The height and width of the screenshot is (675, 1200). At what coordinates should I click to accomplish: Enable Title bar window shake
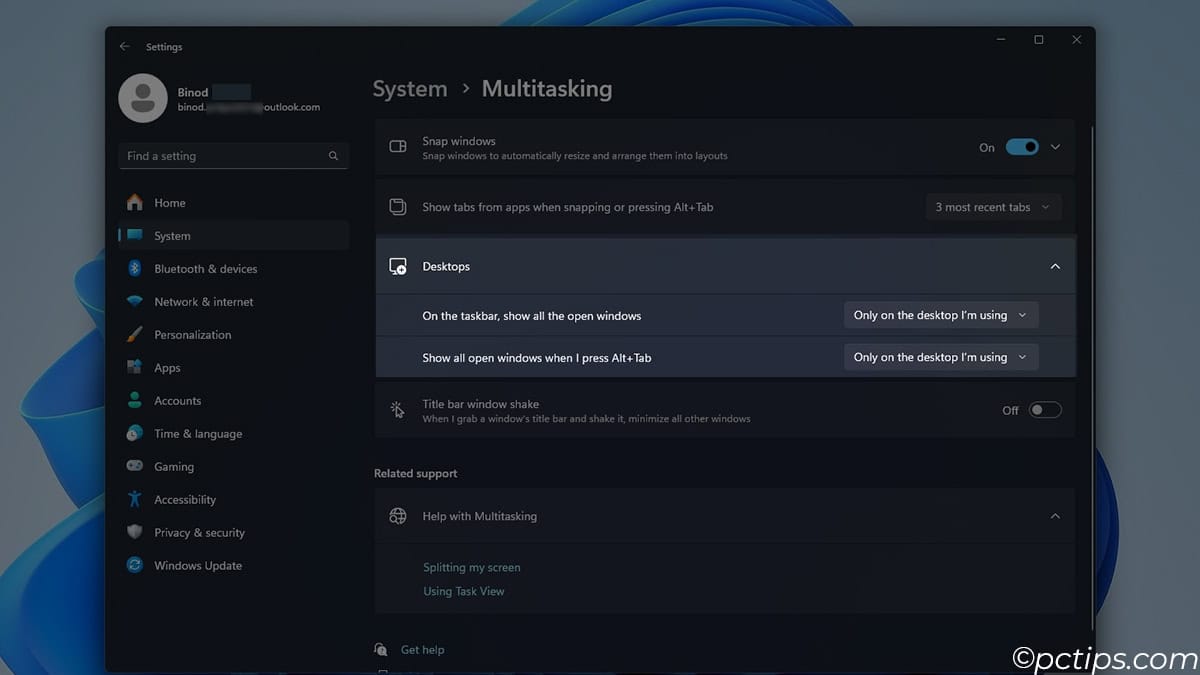click(x=1045, y=410)
